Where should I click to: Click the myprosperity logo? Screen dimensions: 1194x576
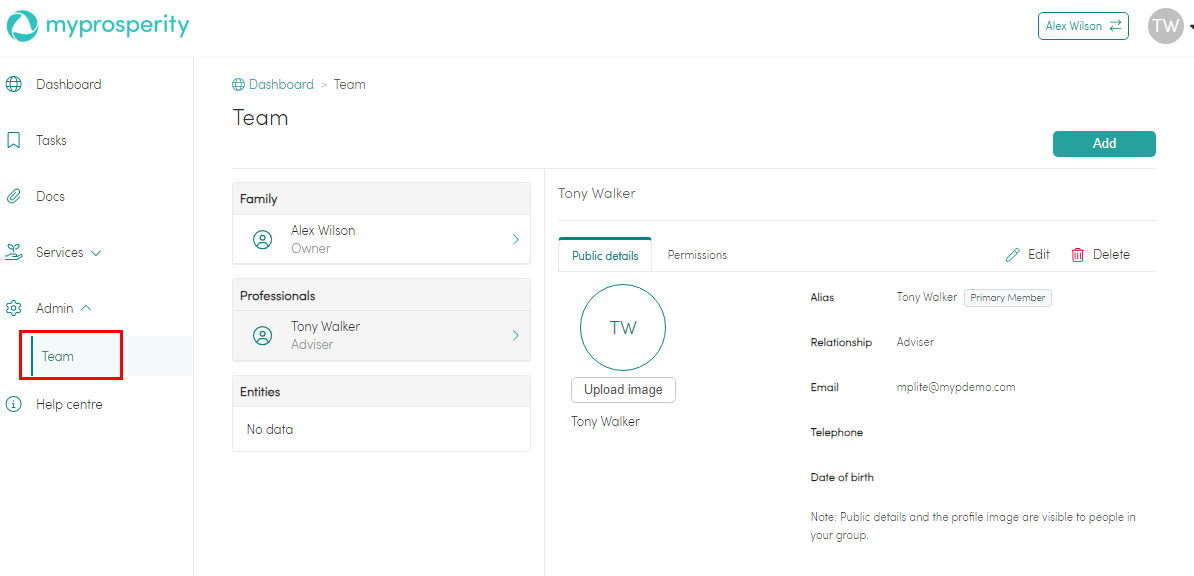coord(97,26)
